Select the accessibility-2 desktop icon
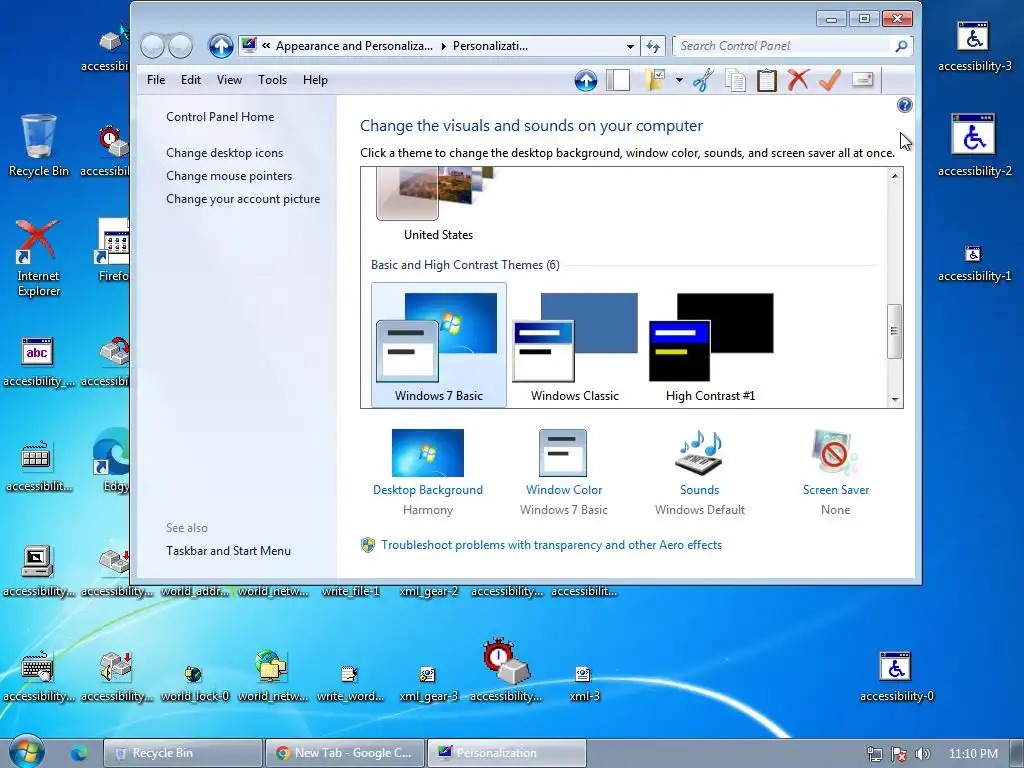Image resolution: width=1024 pixels, height=768 pixels. click(x=974, y=146)
